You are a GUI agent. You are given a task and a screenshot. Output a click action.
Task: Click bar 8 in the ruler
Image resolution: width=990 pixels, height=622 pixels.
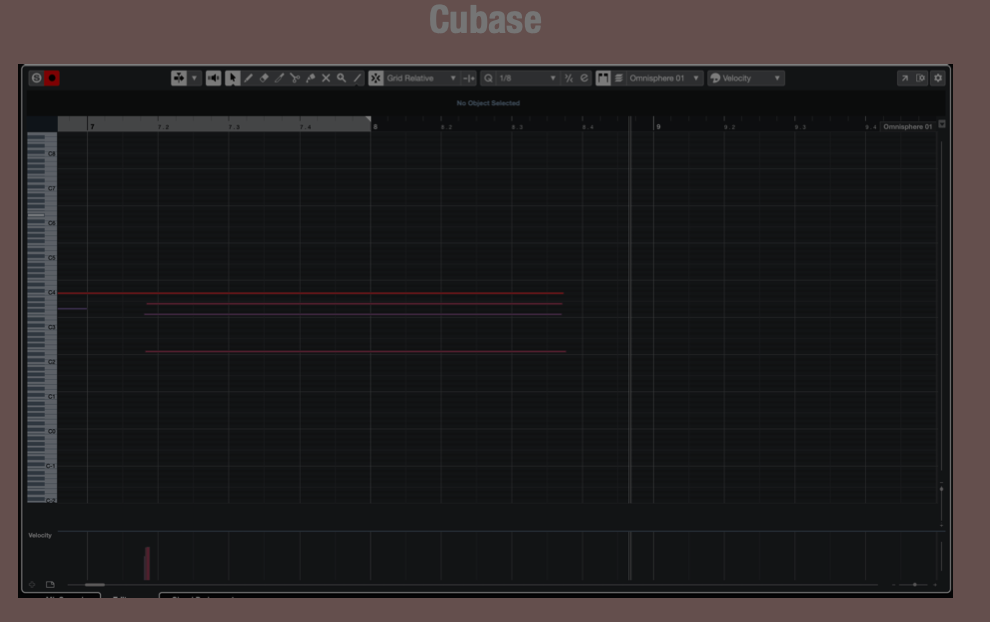pyautogui.click(x=375, y=126)
